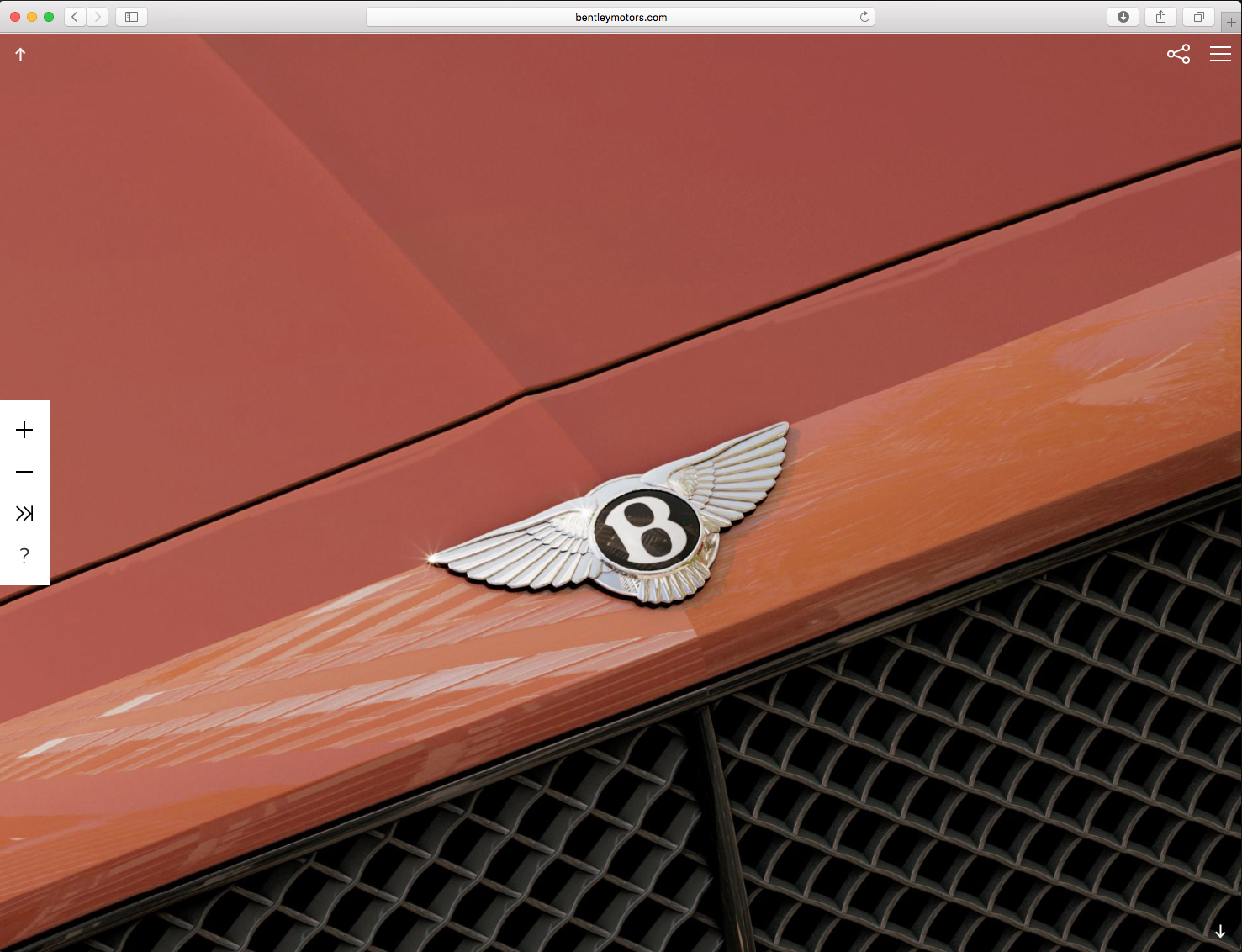Toggle the Safari sidebar
This screenshot has width=1242, height=952.
pos(131,17)
